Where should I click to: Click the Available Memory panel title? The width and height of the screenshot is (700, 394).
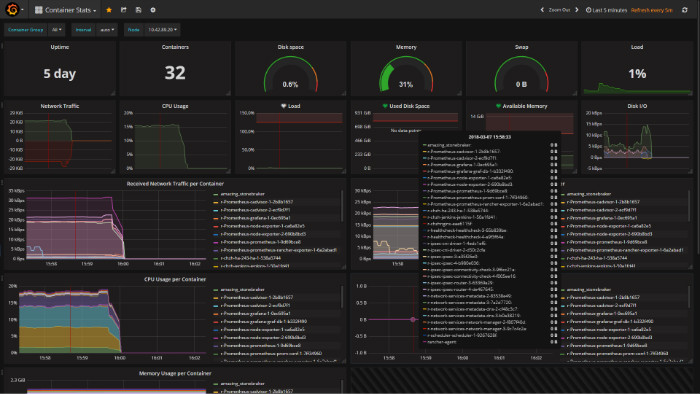[525, 106]
